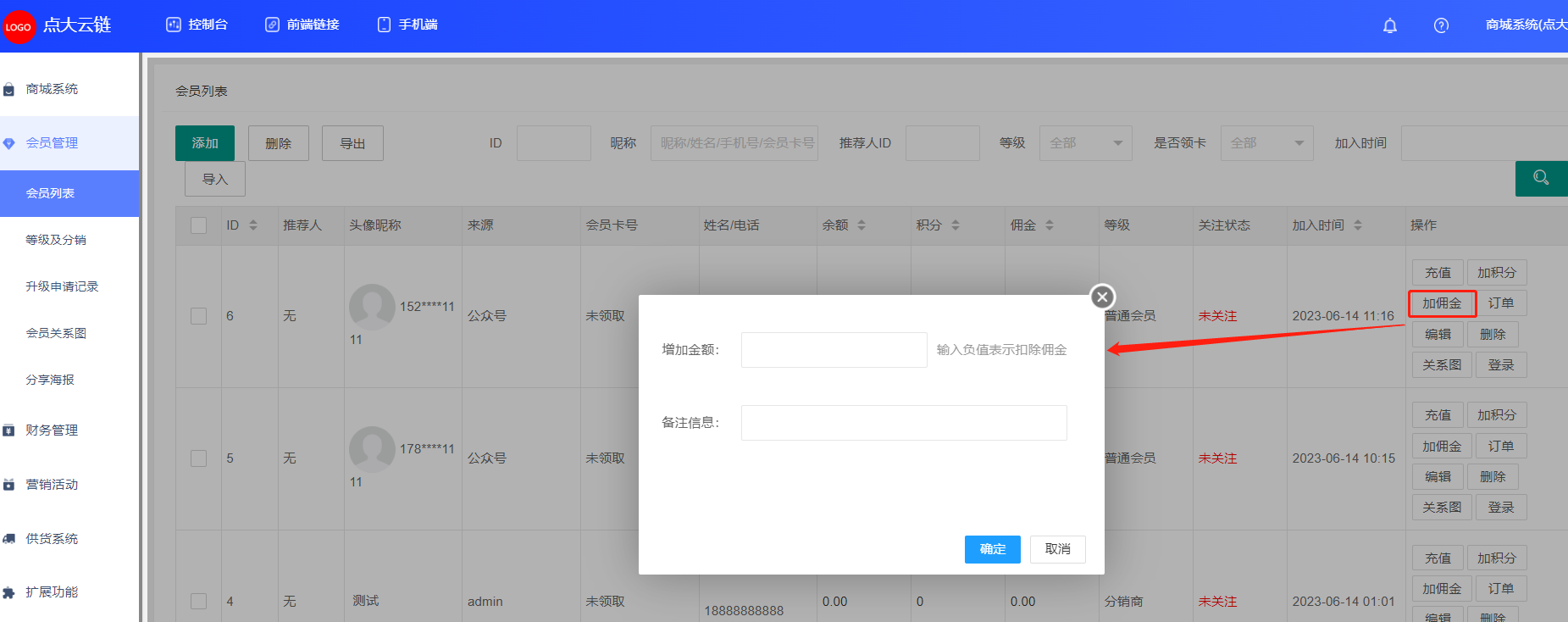This screenshot has width=1568, height=622.
Task: Click 编辑 for member ID 5
Action: point(1438,476)
